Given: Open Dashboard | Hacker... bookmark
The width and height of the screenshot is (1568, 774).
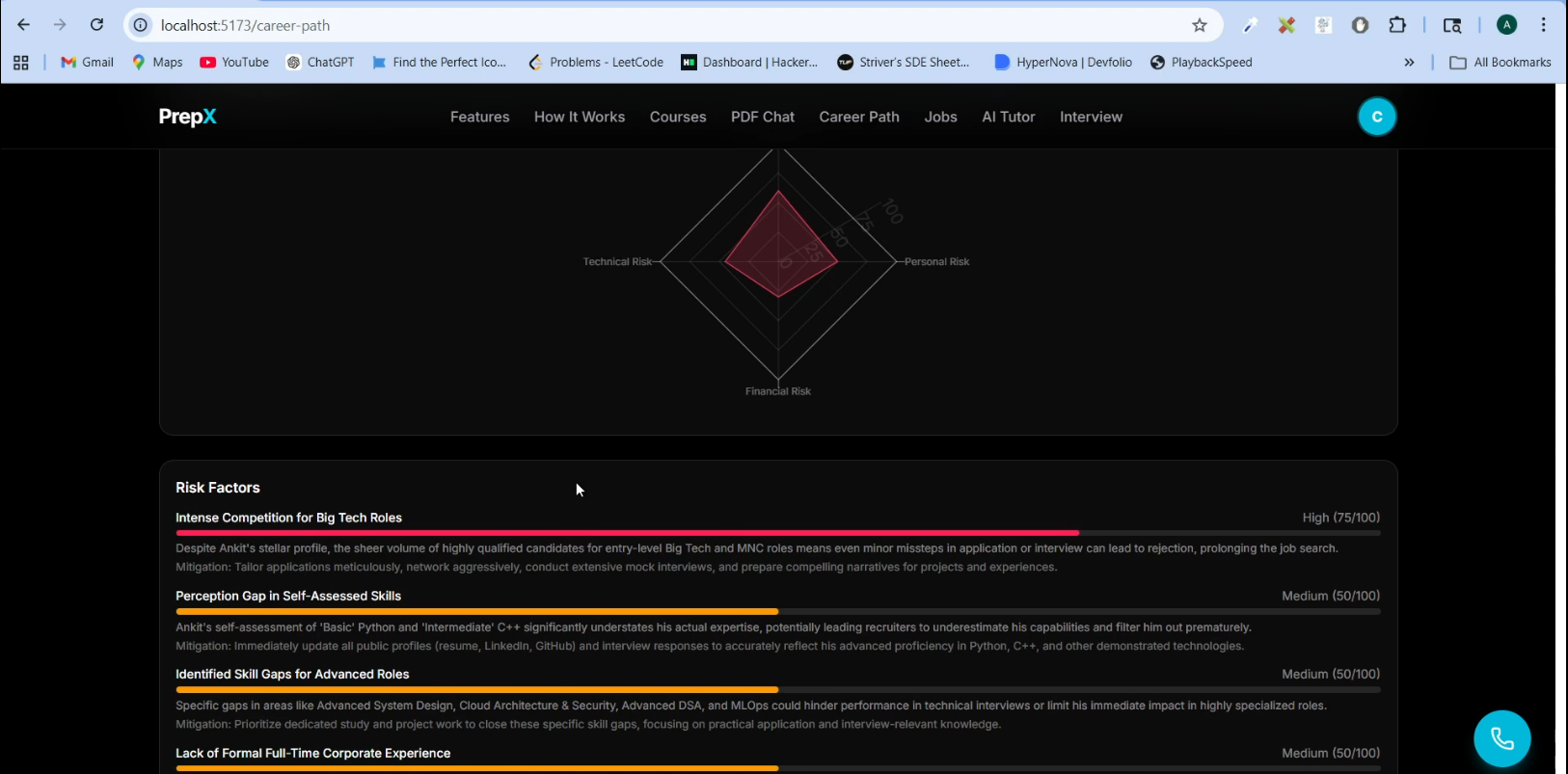Looking at the screenshot, I should 749,63.
